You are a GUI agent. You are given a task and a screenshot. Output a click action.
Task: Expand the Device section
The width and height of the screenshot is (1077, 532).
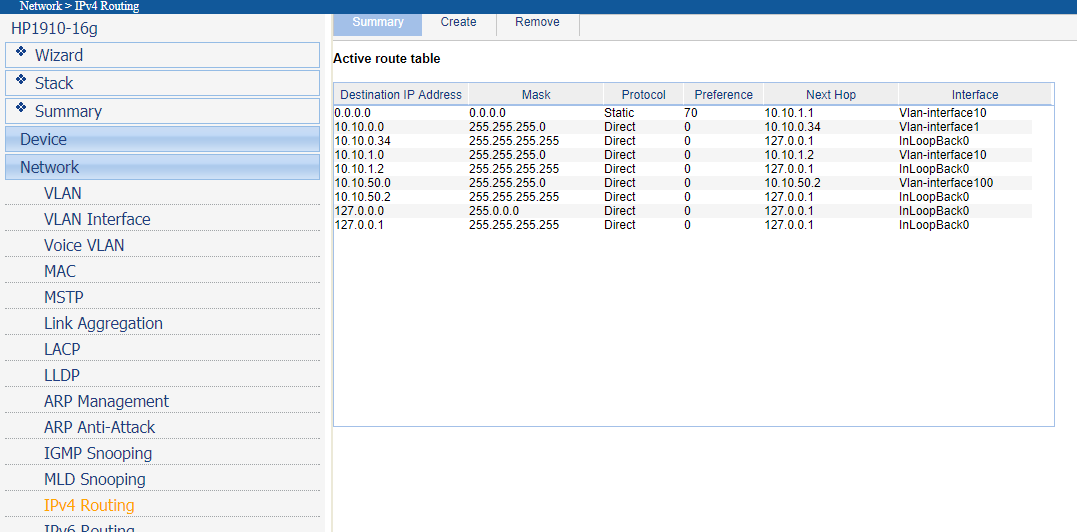[162, 139]
